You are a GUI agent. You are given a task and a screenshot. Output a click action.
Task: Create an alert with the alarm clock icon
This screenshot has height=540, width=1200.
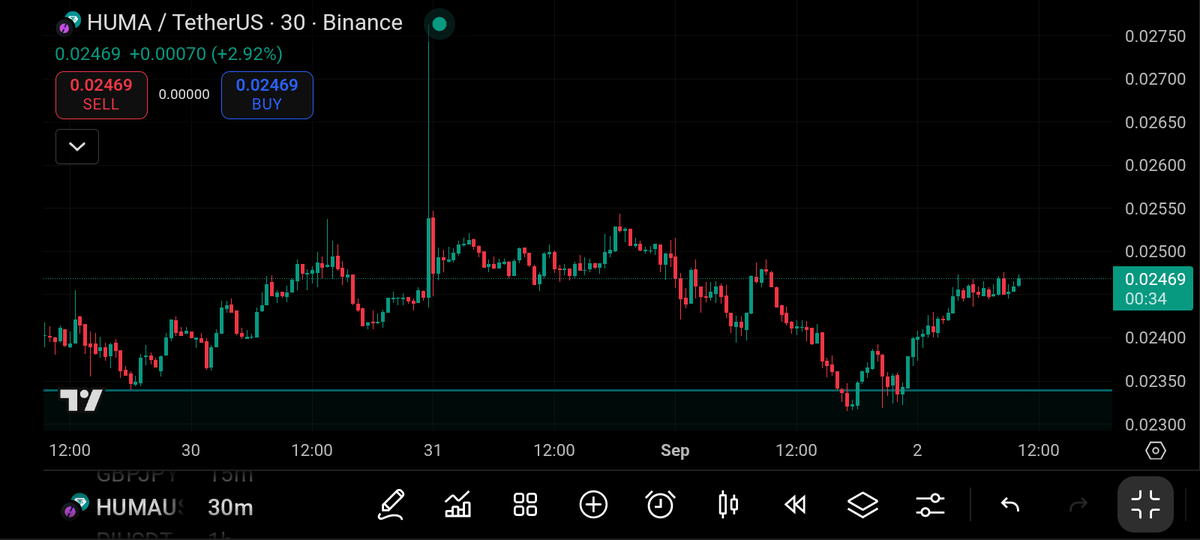[x=660, y=505]
